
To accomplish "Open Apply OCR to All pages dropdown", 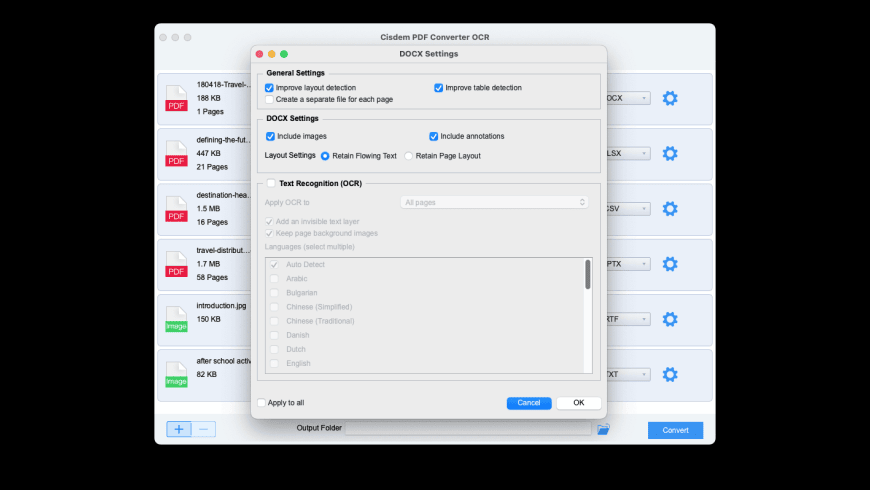I will point(494,203).
